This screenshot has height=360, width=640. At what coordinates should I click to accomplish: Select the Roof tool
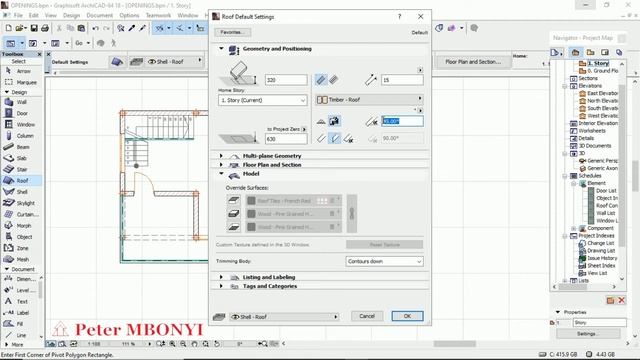click(22, 180)
